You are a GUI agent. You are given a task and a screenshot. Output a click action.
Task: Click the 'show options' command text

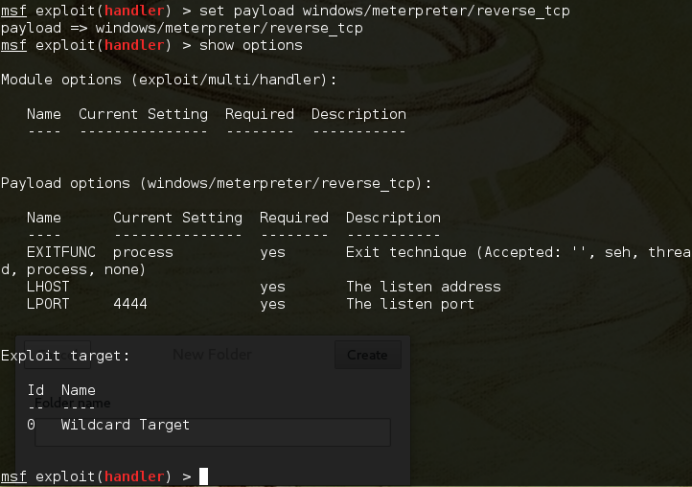(251, 45)
